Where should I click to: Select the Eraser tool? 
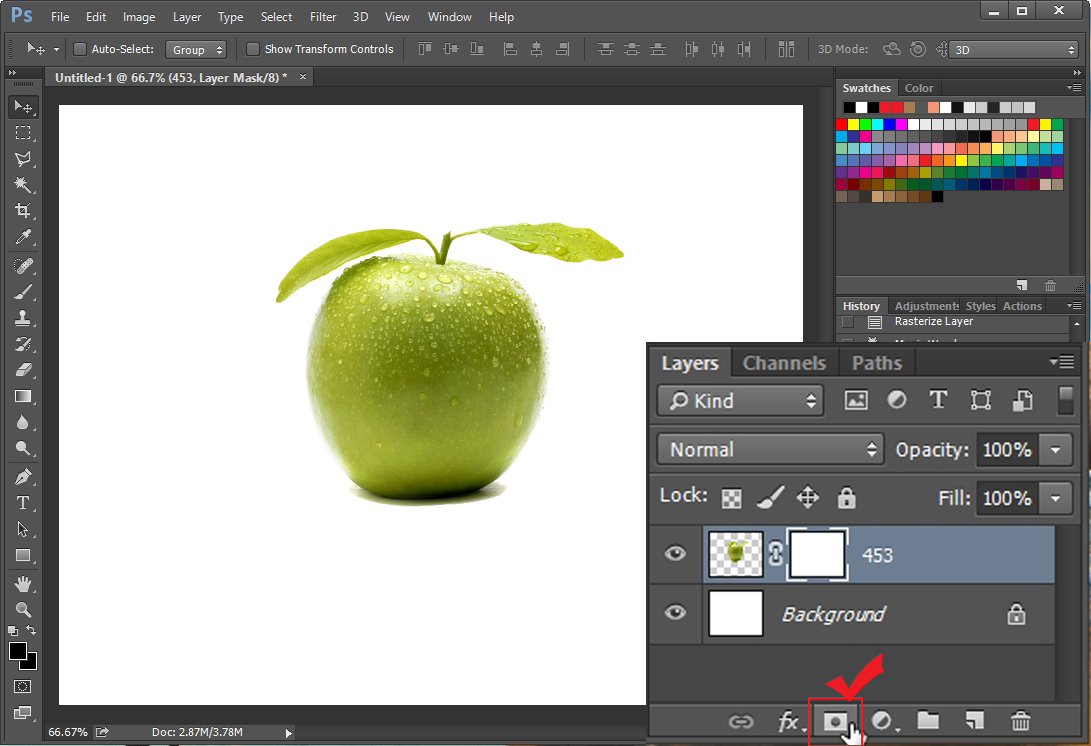pos(23,370)
